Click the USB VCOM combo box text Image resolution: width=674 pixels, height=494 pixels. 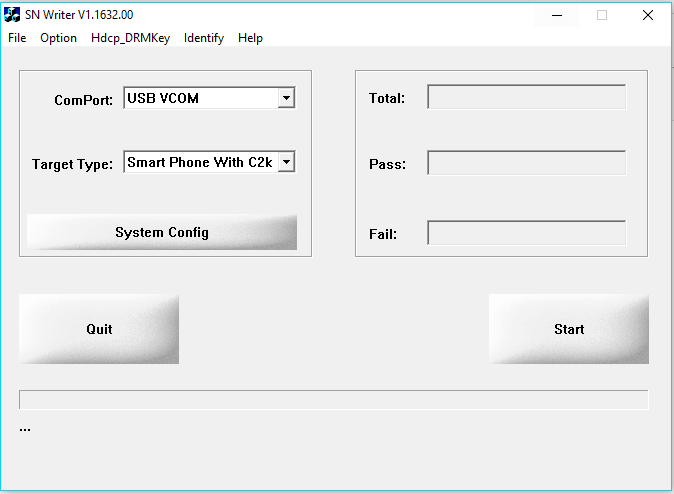[x=200, y=98]
